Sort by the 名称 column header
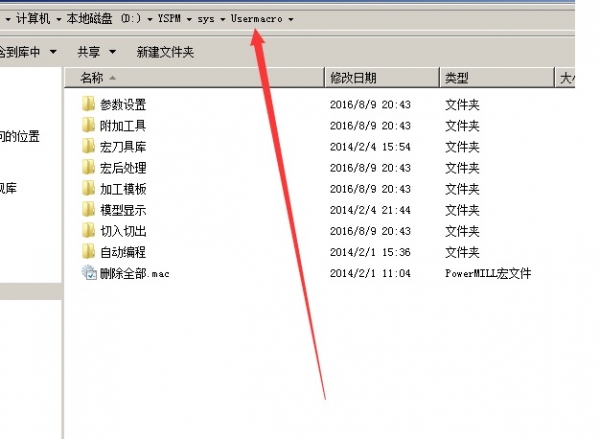600x439 pixels. [194, 78]
